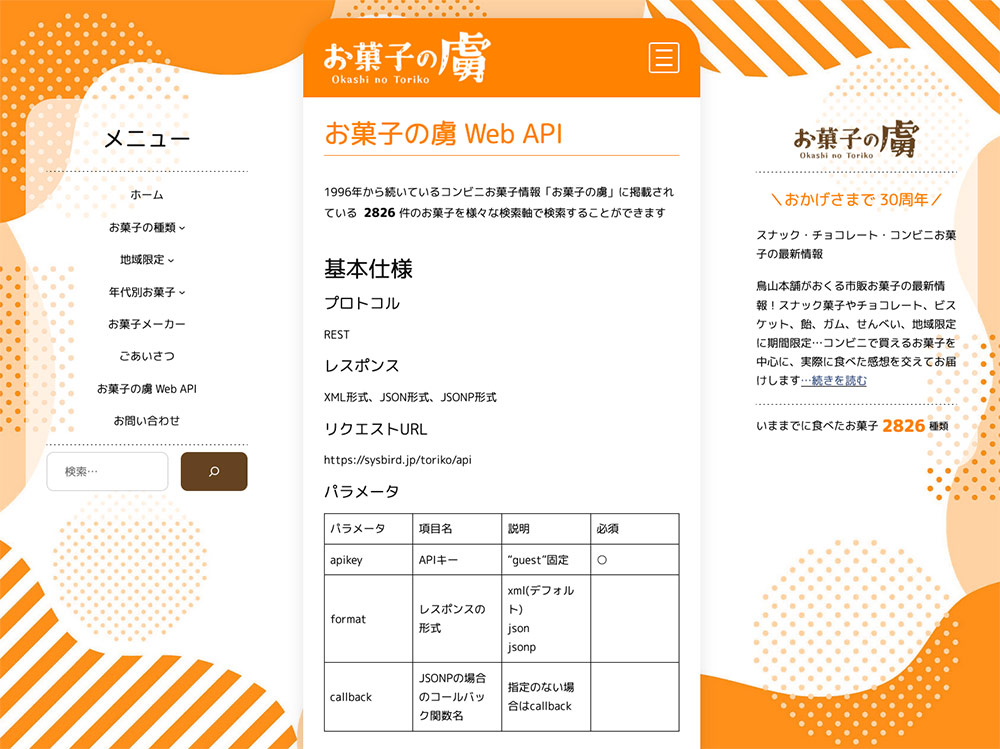Click the お菓子の虜 header logo
1000x749 pixels.
(407, 58)
